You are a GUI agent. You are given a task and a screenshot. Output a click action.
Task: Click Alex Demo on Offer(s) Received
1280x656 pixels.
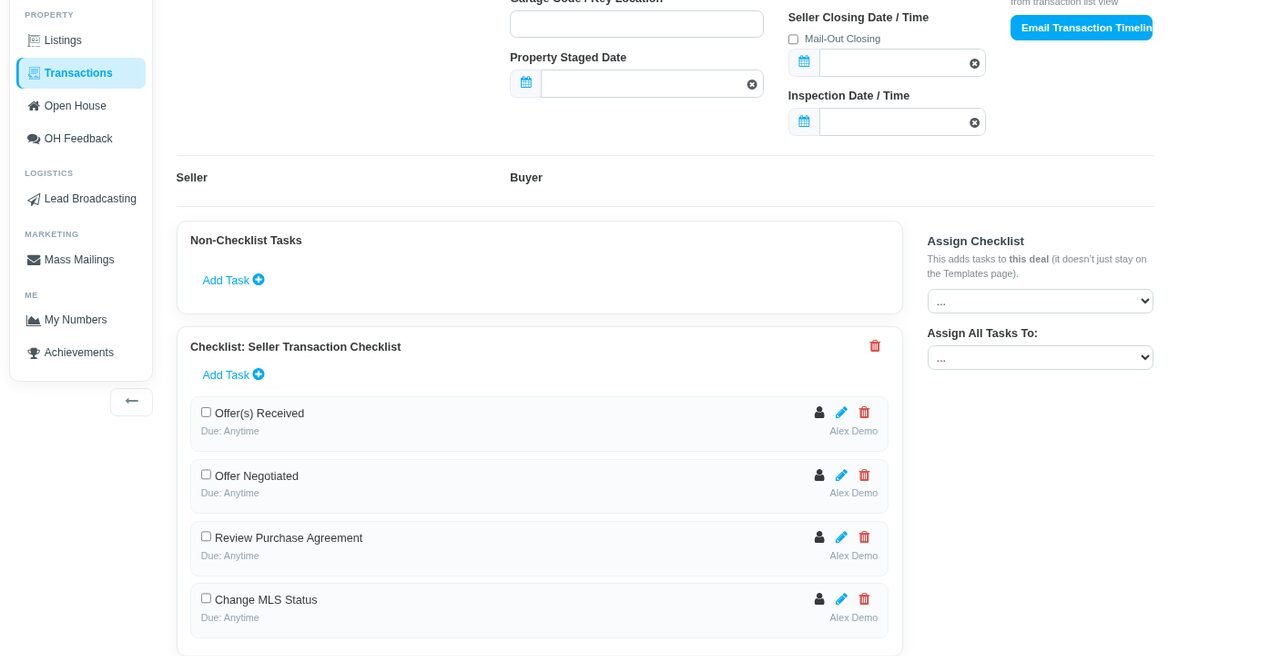point(853,431)
